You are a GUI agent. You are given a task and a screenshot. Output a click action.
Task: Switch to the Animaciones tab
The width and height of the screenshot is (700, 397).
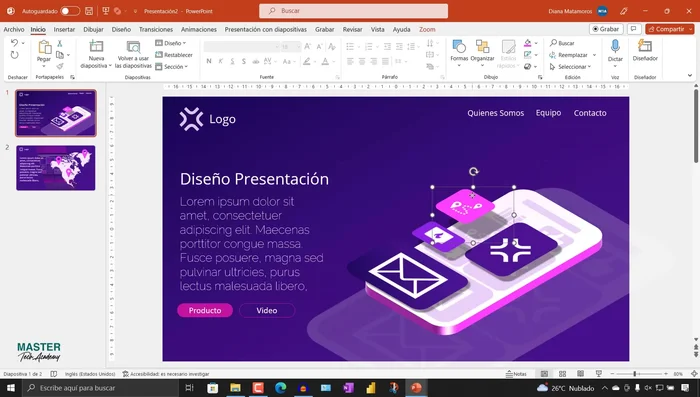[x=199, y=29]
